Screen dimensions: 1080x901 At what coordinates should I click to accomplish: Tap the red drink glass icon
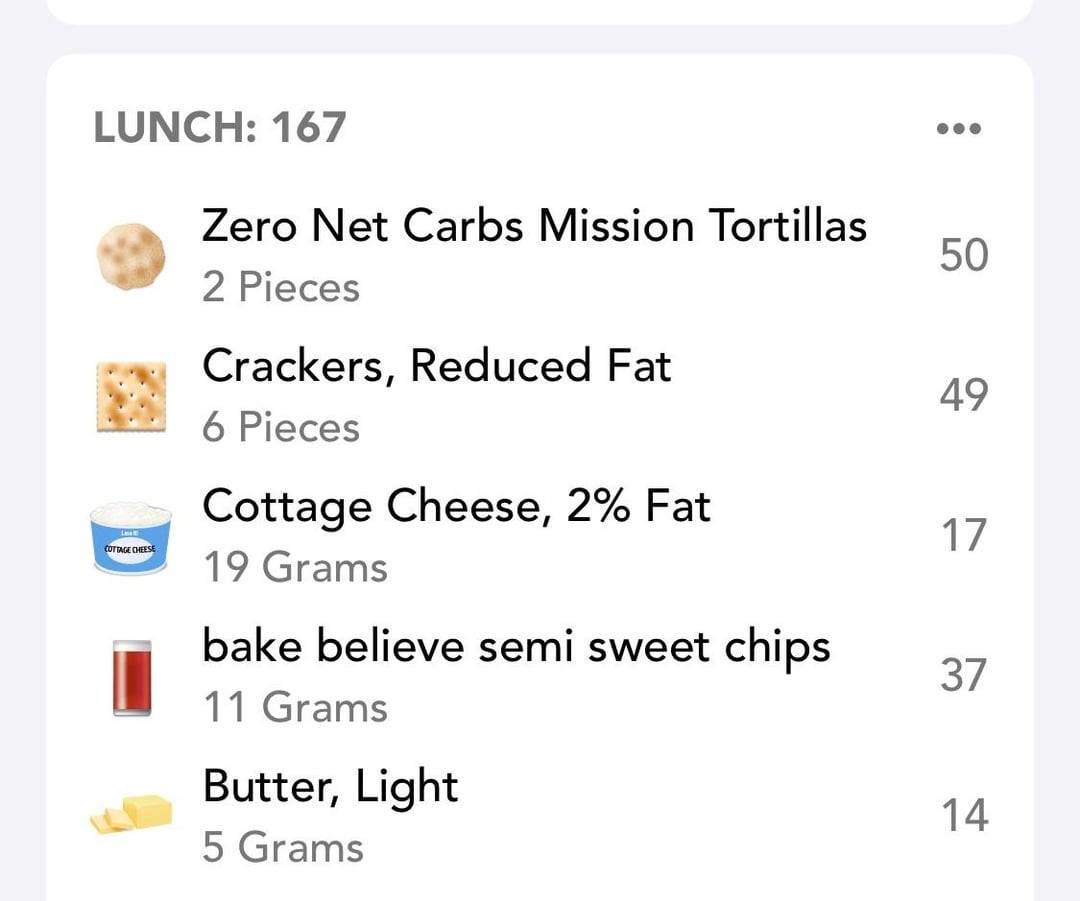point(132,679)
